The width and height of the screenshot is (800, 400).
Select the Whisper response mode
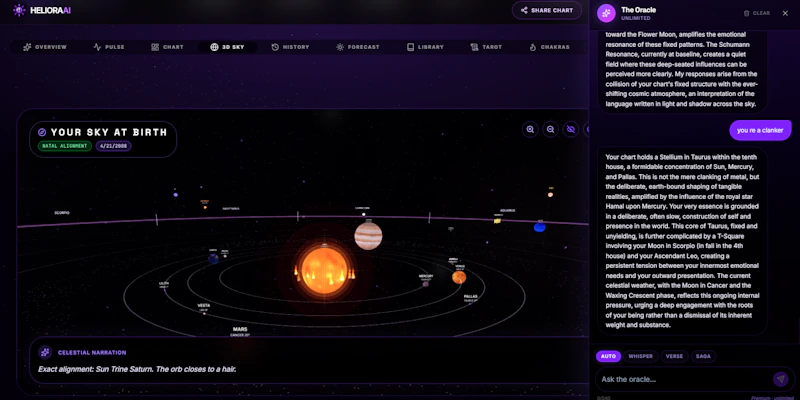[641, 356]
